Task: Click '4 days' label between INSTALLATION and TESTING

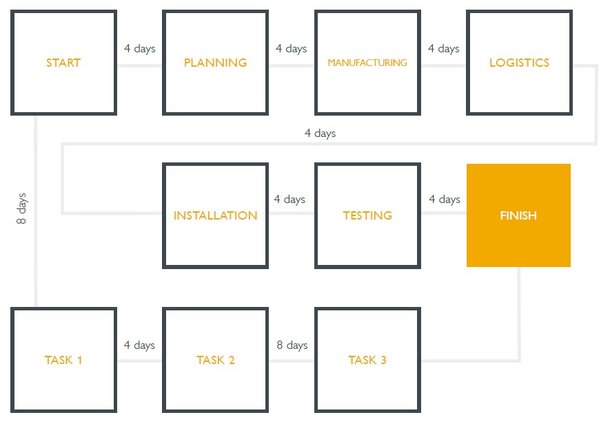Action: [291, 199]
